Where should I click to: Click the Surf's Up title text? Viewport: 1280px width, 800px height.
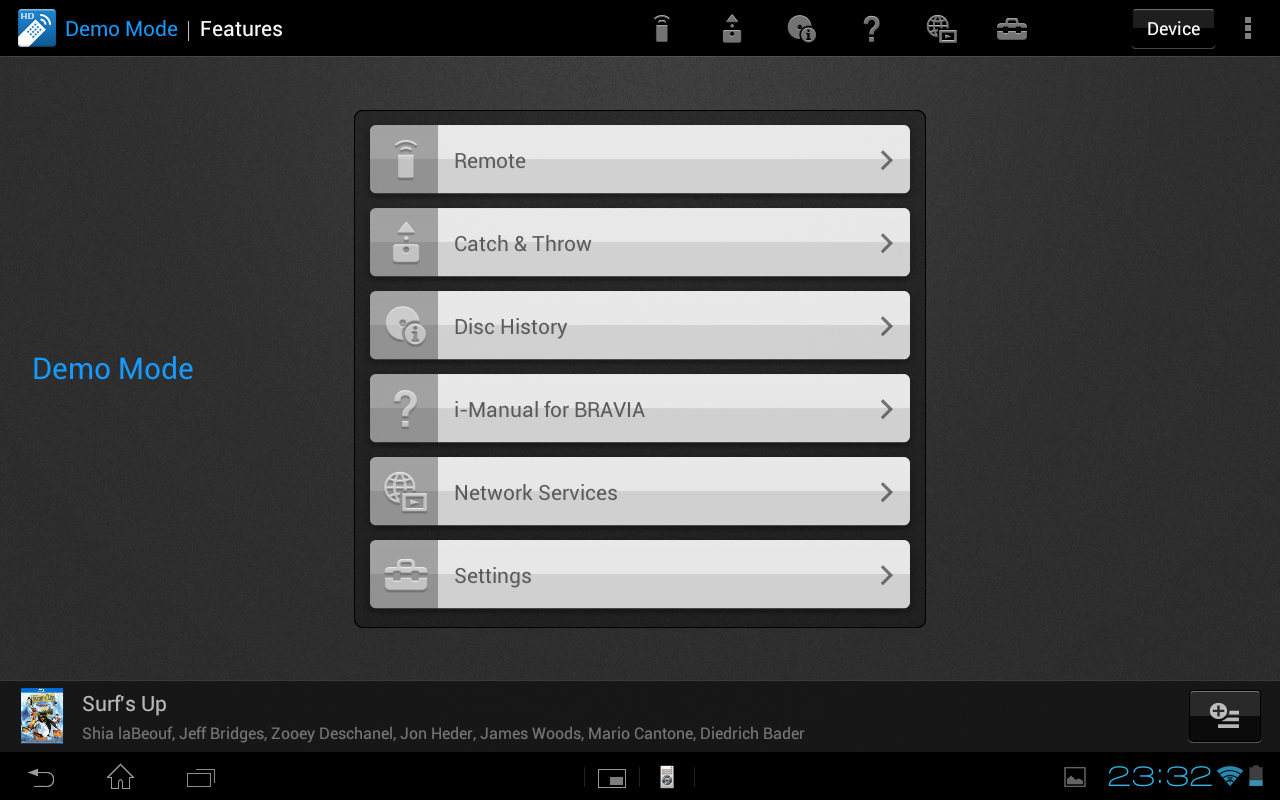click(x=124, y=704)
